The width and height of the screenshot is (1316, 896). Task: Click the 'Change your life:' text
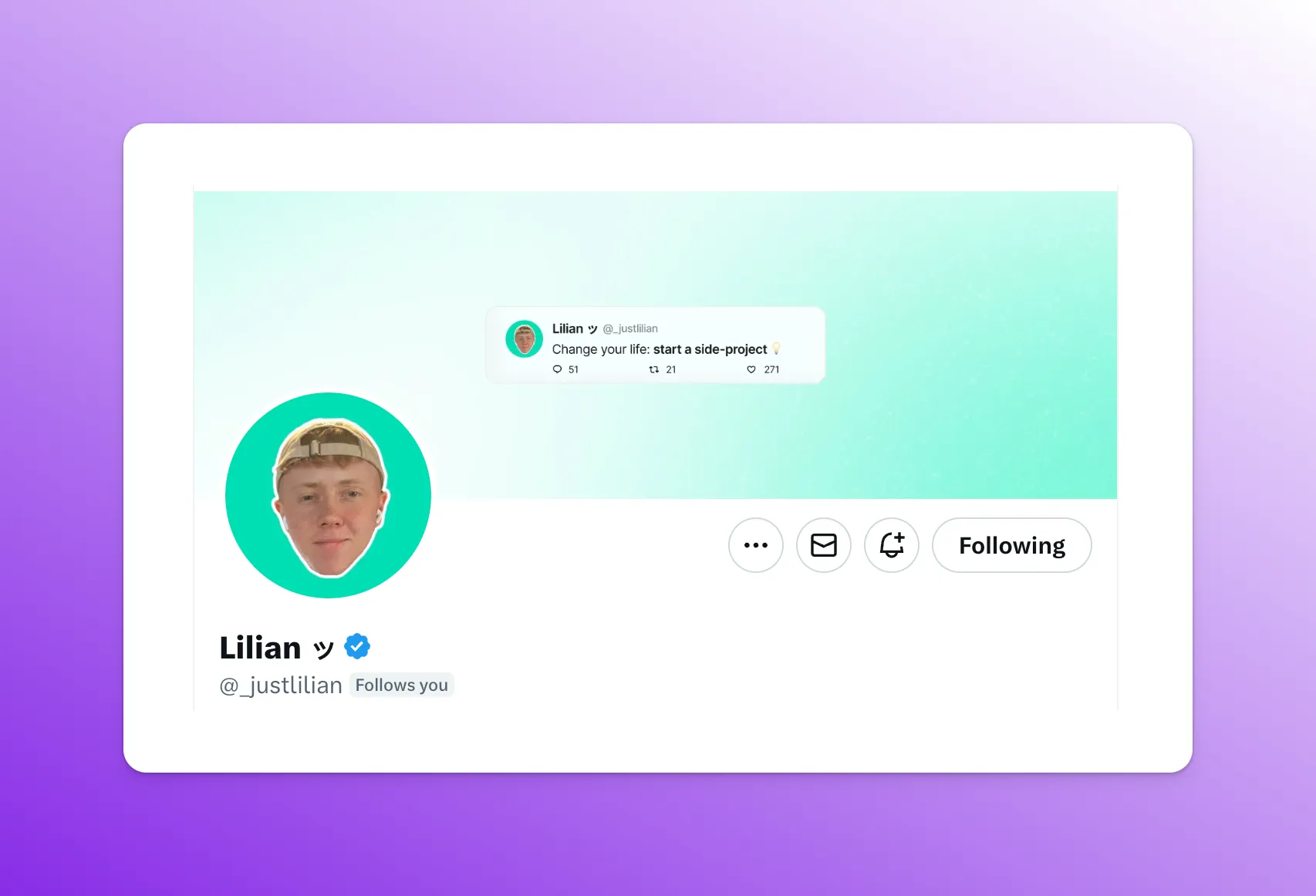[x=601, y=349]
